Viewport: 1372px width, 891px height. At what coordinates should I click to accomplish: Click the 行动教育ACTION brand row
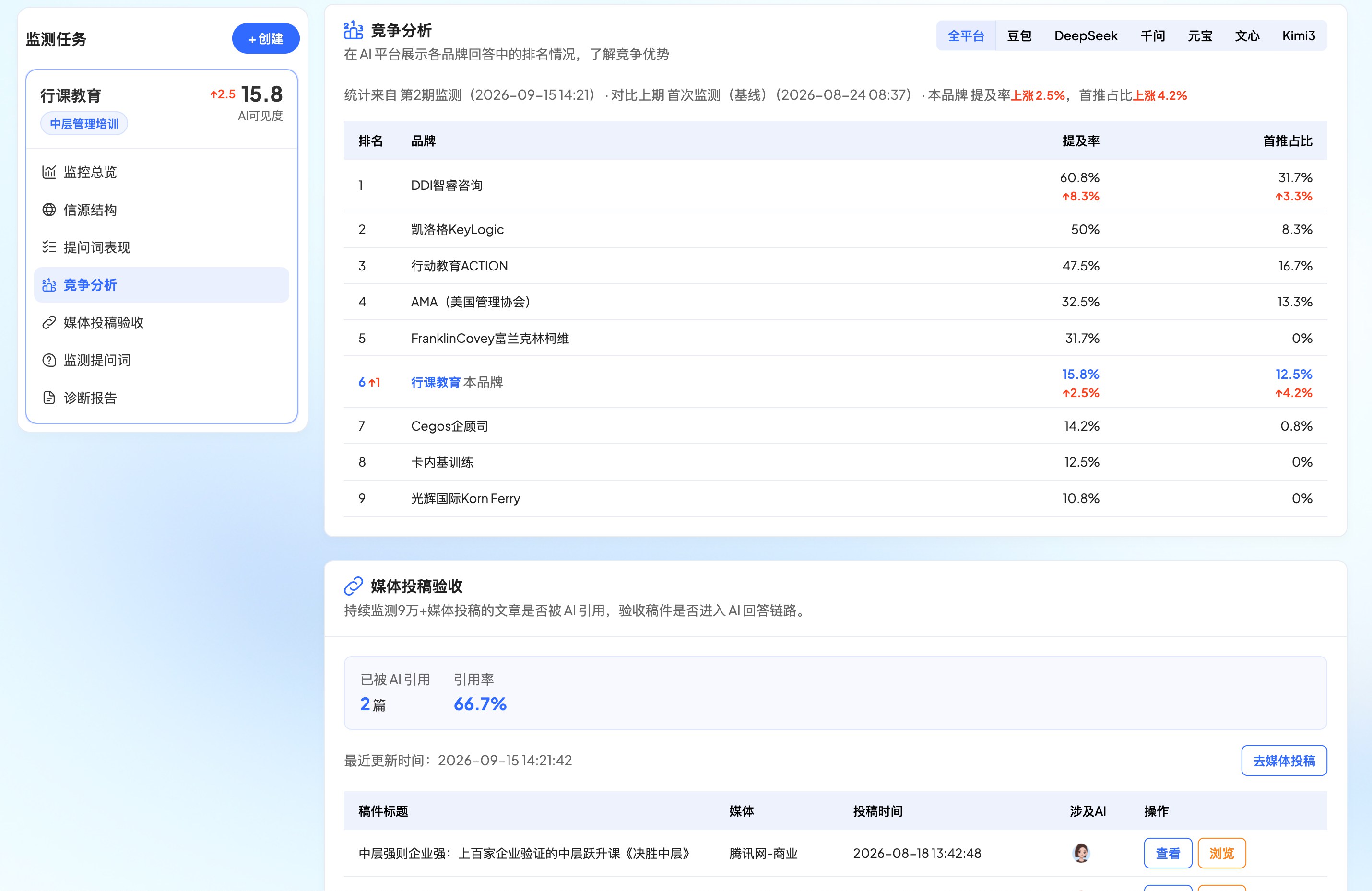pyautogui.click(x=835, y=266)
